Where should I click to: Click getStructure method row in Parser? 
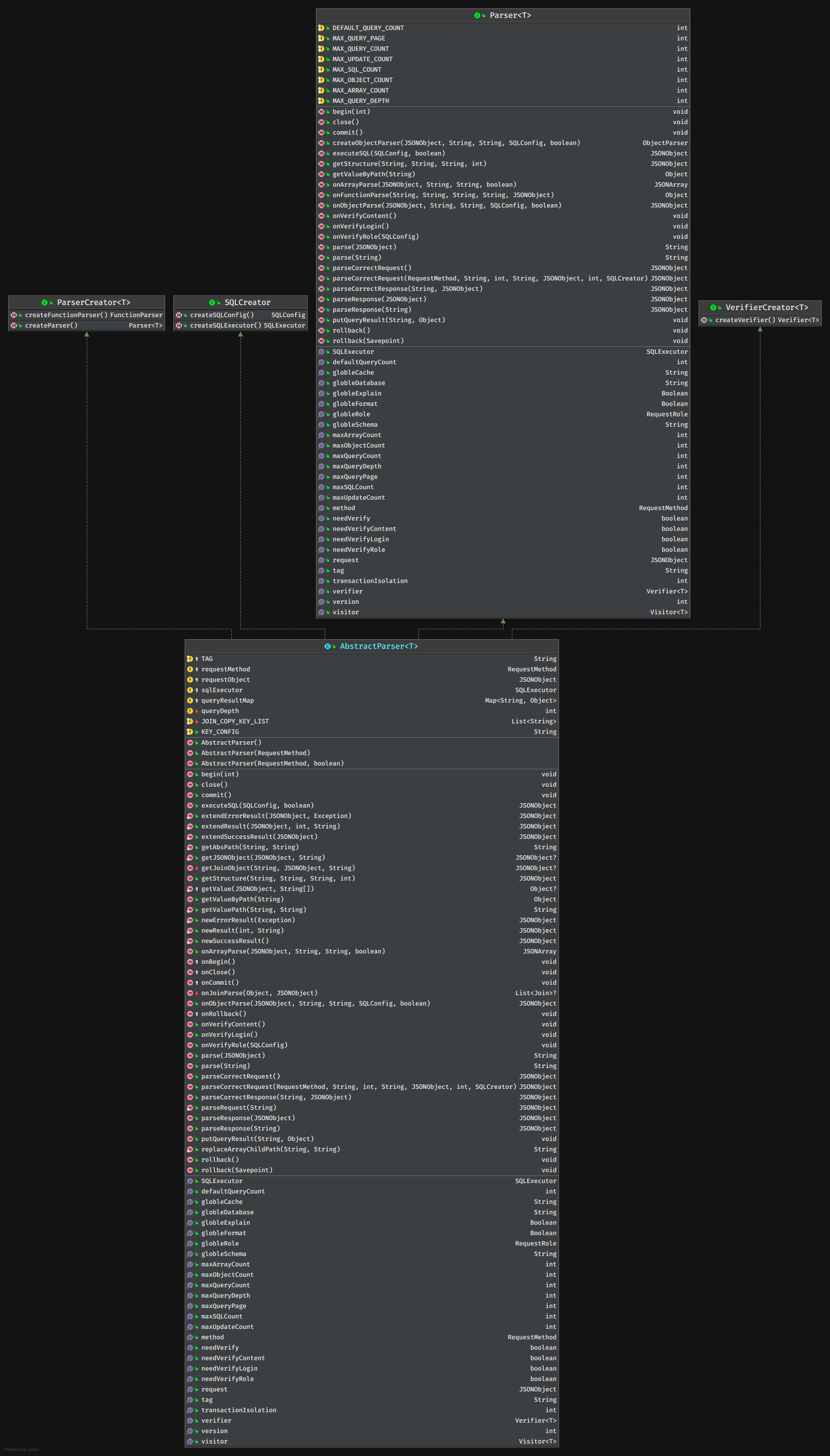pos(503,163)
